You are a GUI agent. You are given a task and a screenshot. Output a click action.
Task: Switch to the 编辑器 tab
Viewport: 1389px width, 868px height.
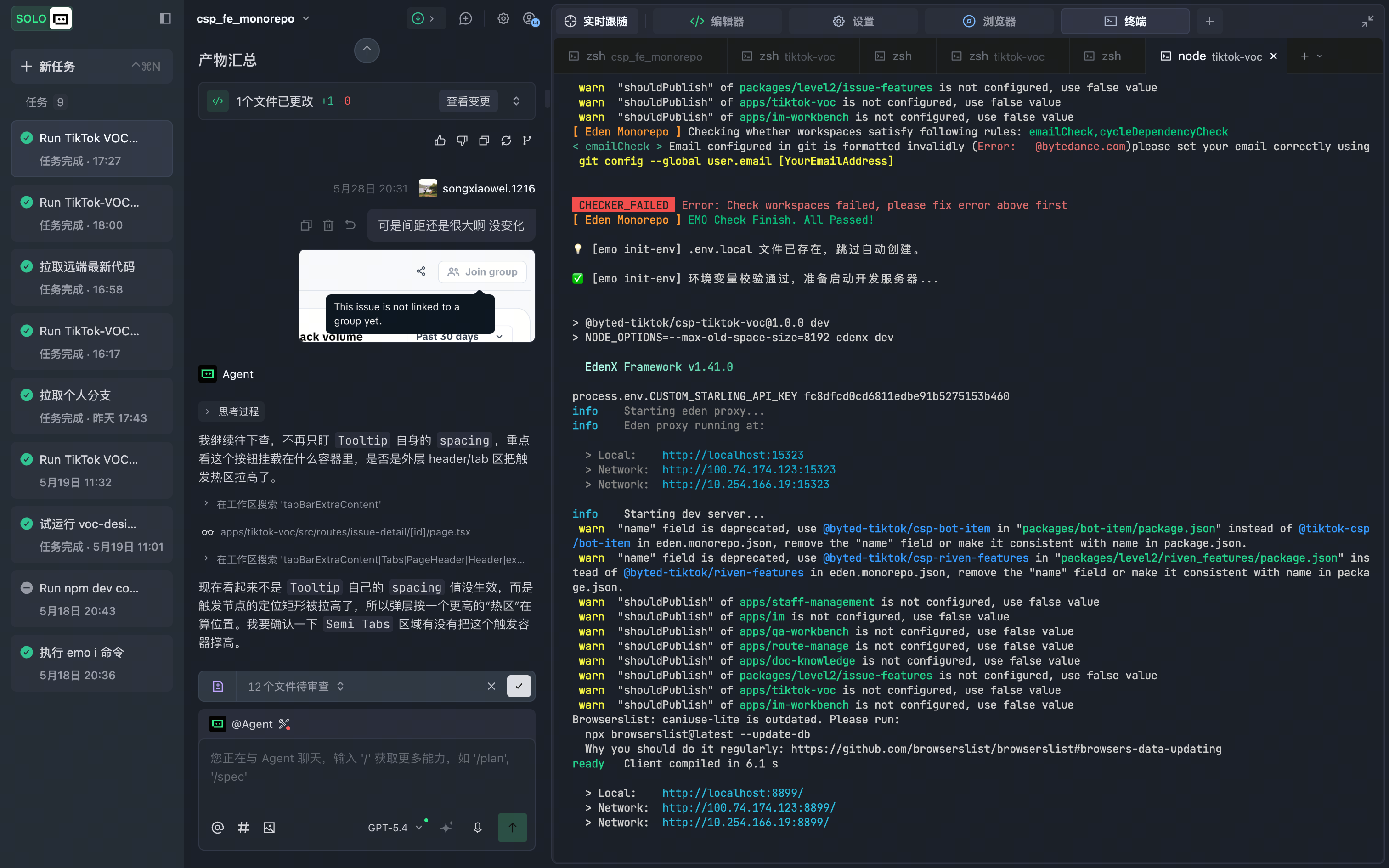(717, 21)
